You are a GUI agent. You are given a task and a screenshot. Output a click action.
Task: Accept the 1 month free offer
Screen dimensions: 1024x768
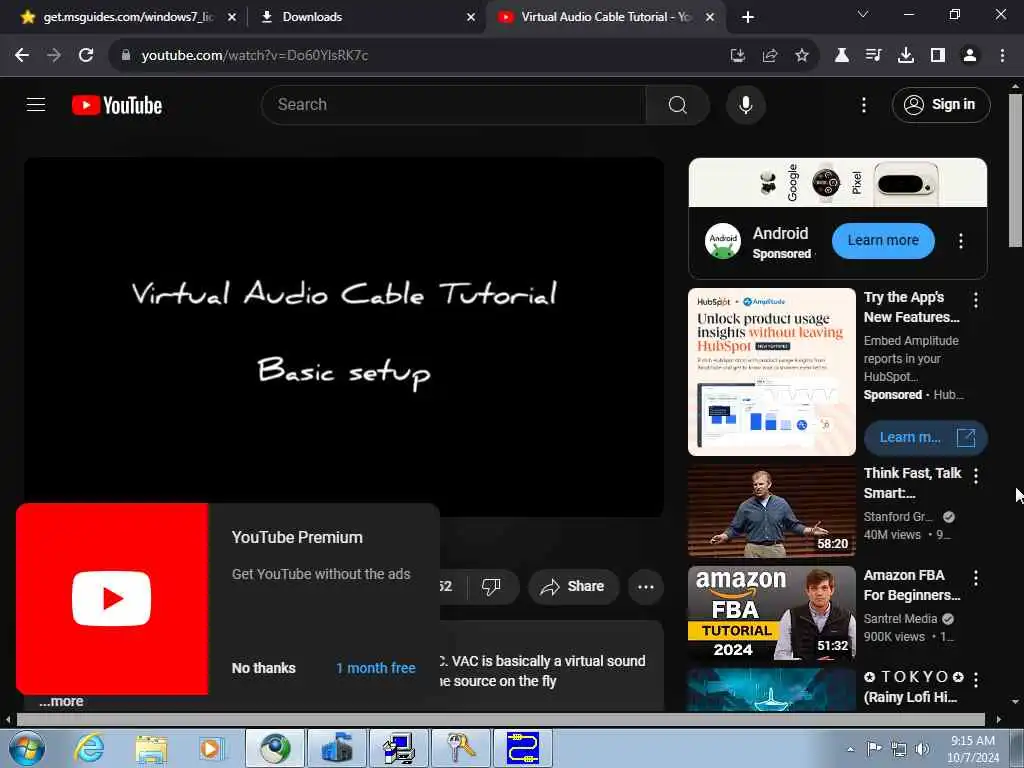pyautogui.click(x=376, y=668)
